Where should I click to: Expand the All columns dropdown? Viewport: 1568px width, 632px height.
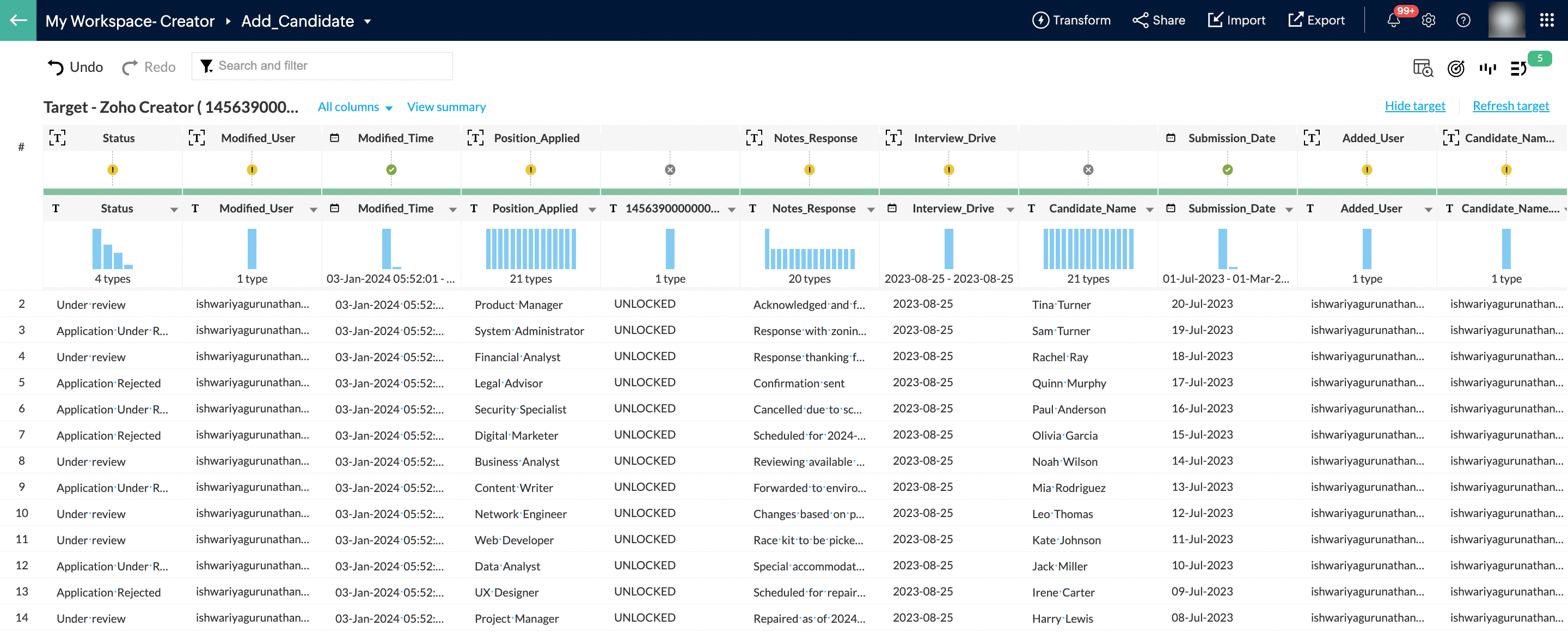[x=355, y=107]
